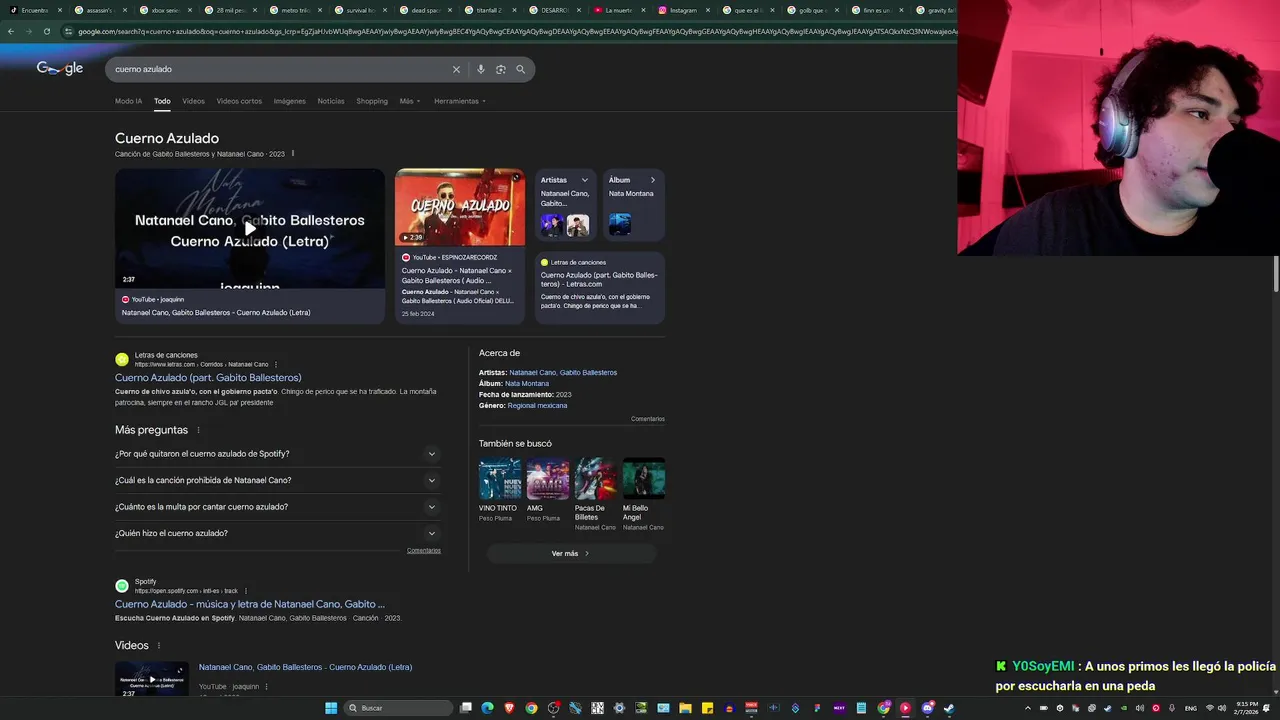Launch Microsoft Edge from the taskbar

coord(487,708)
